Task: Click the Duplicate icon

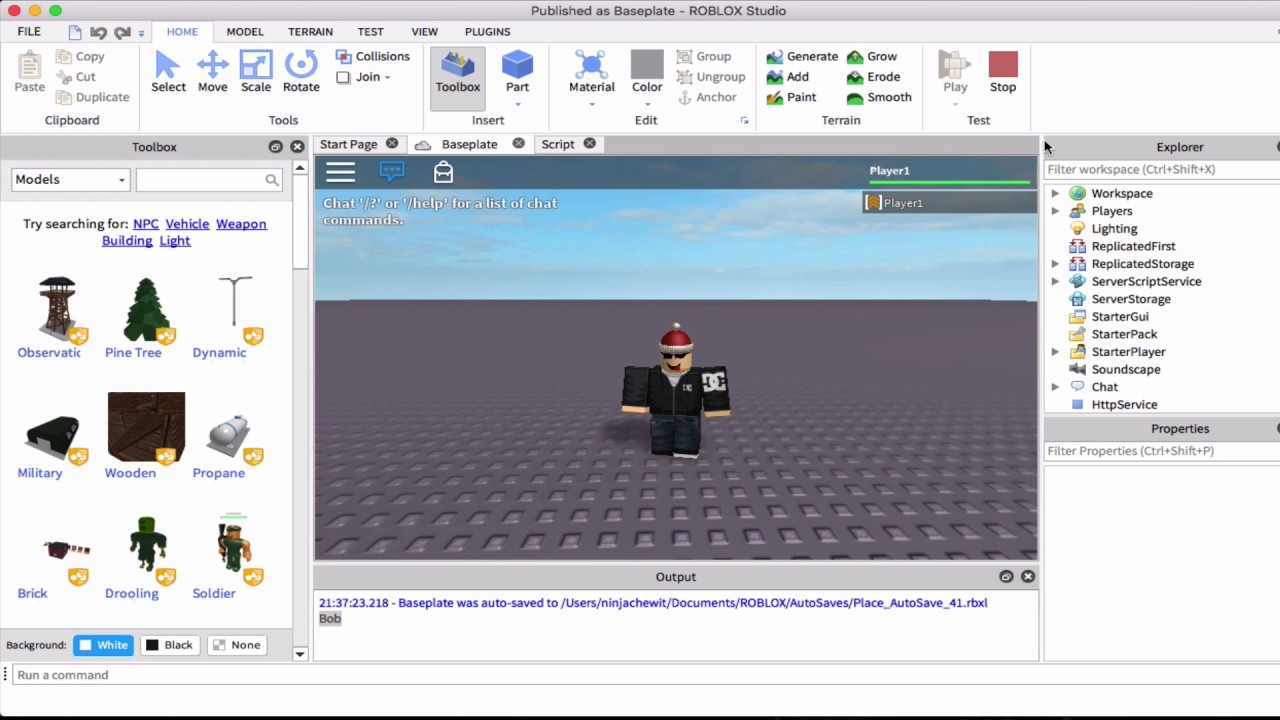Action: pos(64,97)
